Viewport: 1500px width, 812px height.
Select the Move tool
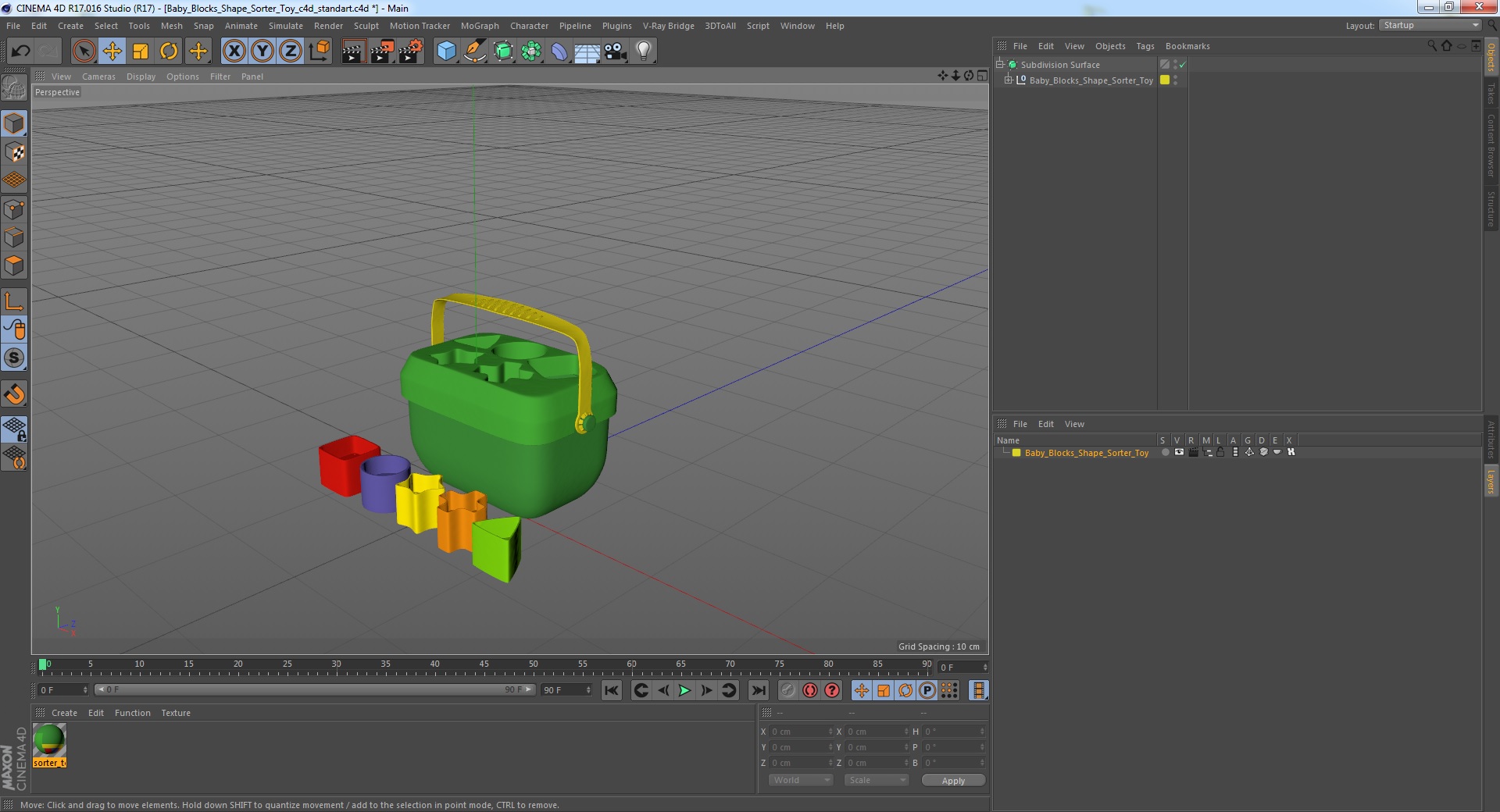pos(112,52)
